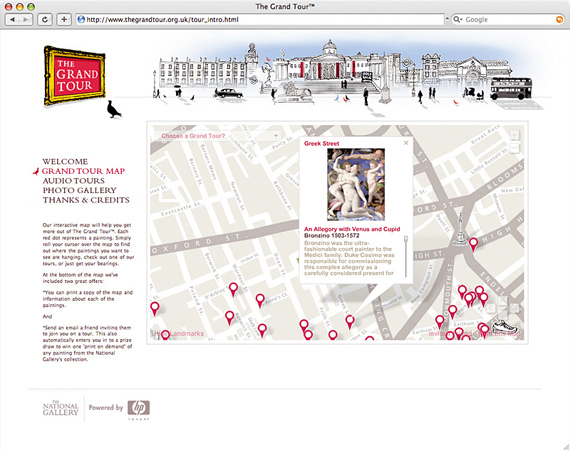
Task: Open the Audio Tours menu item
Action: point(73,181)
